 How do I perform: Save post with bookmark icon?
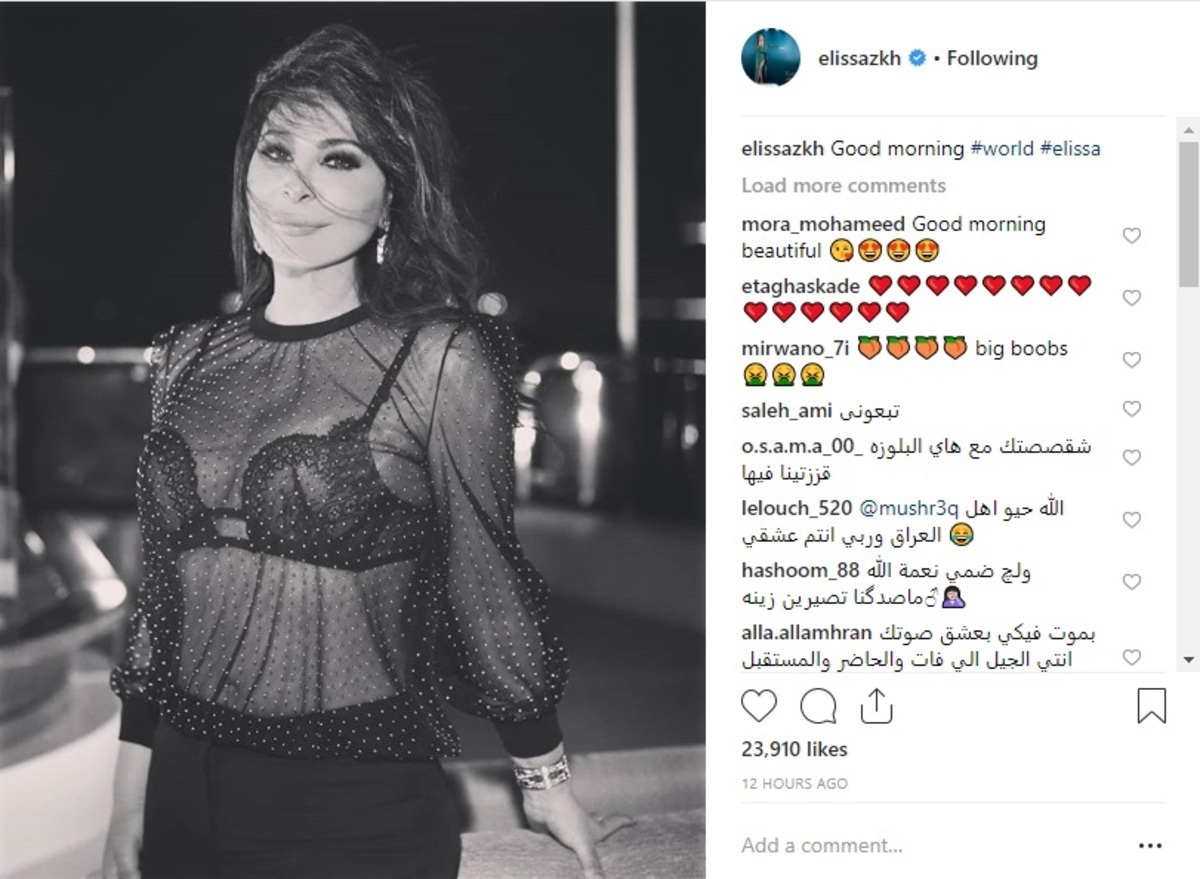click(1152, 707)
